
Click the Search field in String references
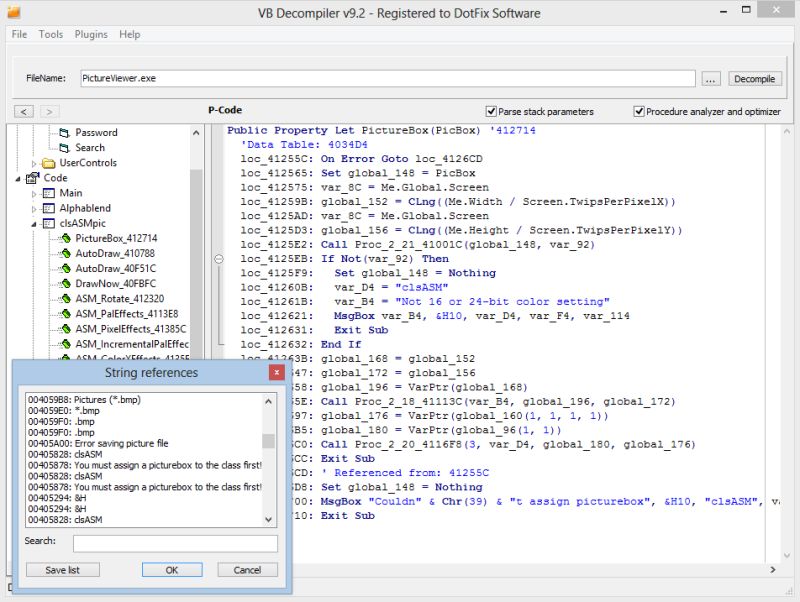[x=175, y=543]
